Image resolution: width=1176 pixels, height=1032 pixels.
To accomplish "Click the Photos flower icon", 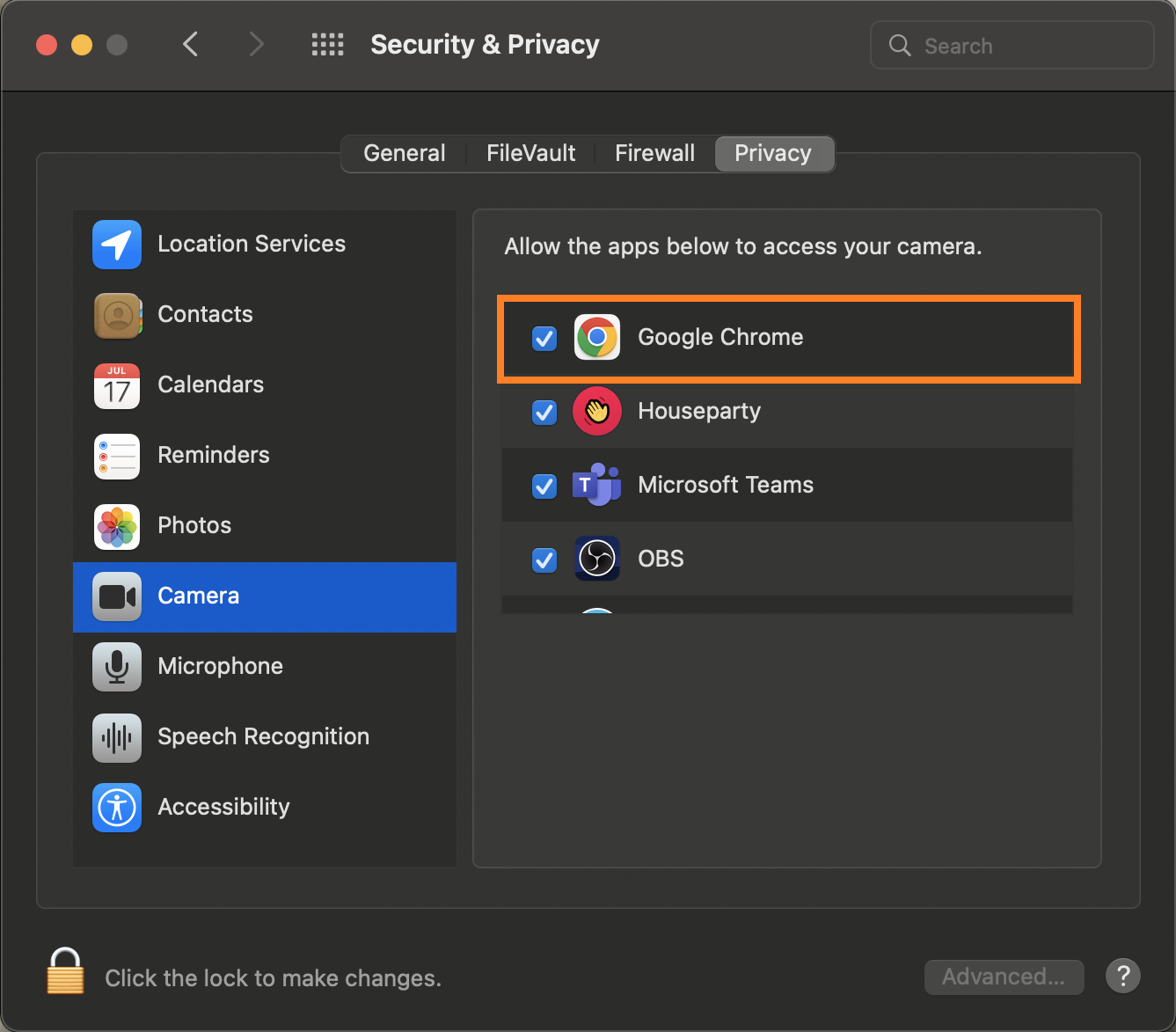I will tap(117, 526).
